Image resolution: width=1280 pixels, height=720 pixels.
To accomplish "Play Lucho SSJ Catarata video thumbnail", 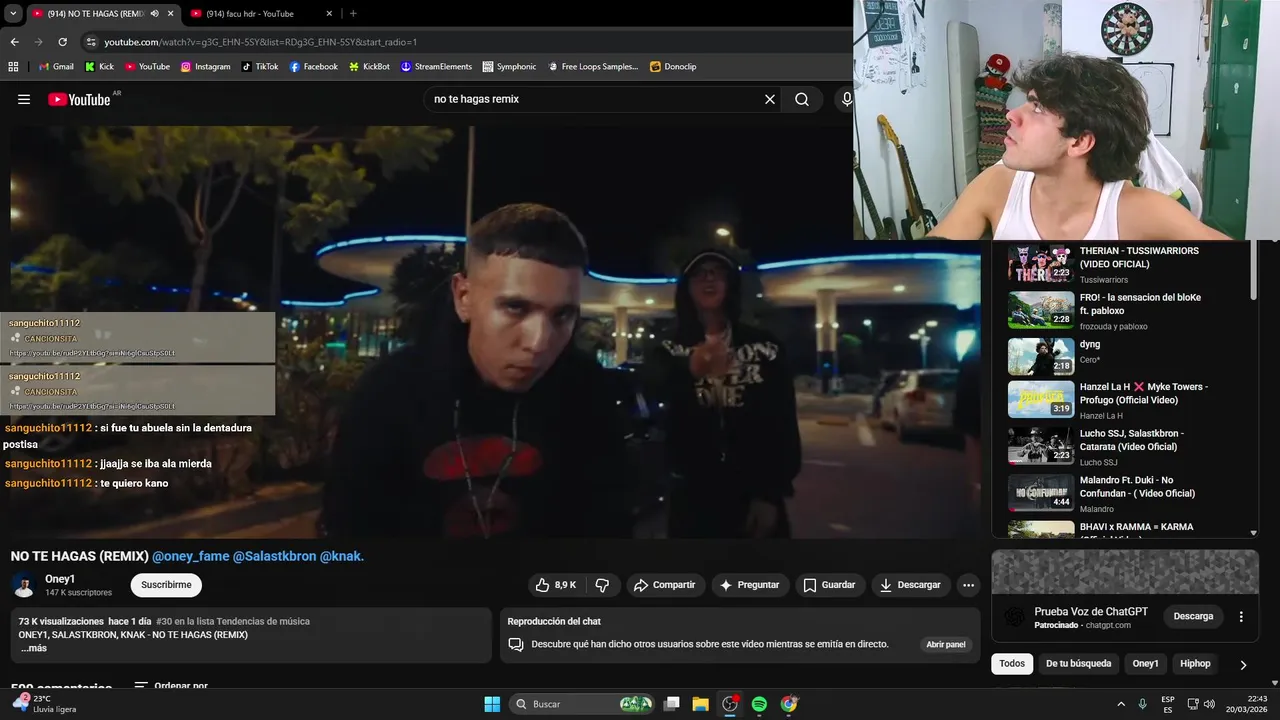I will [x=1041, y=446].
